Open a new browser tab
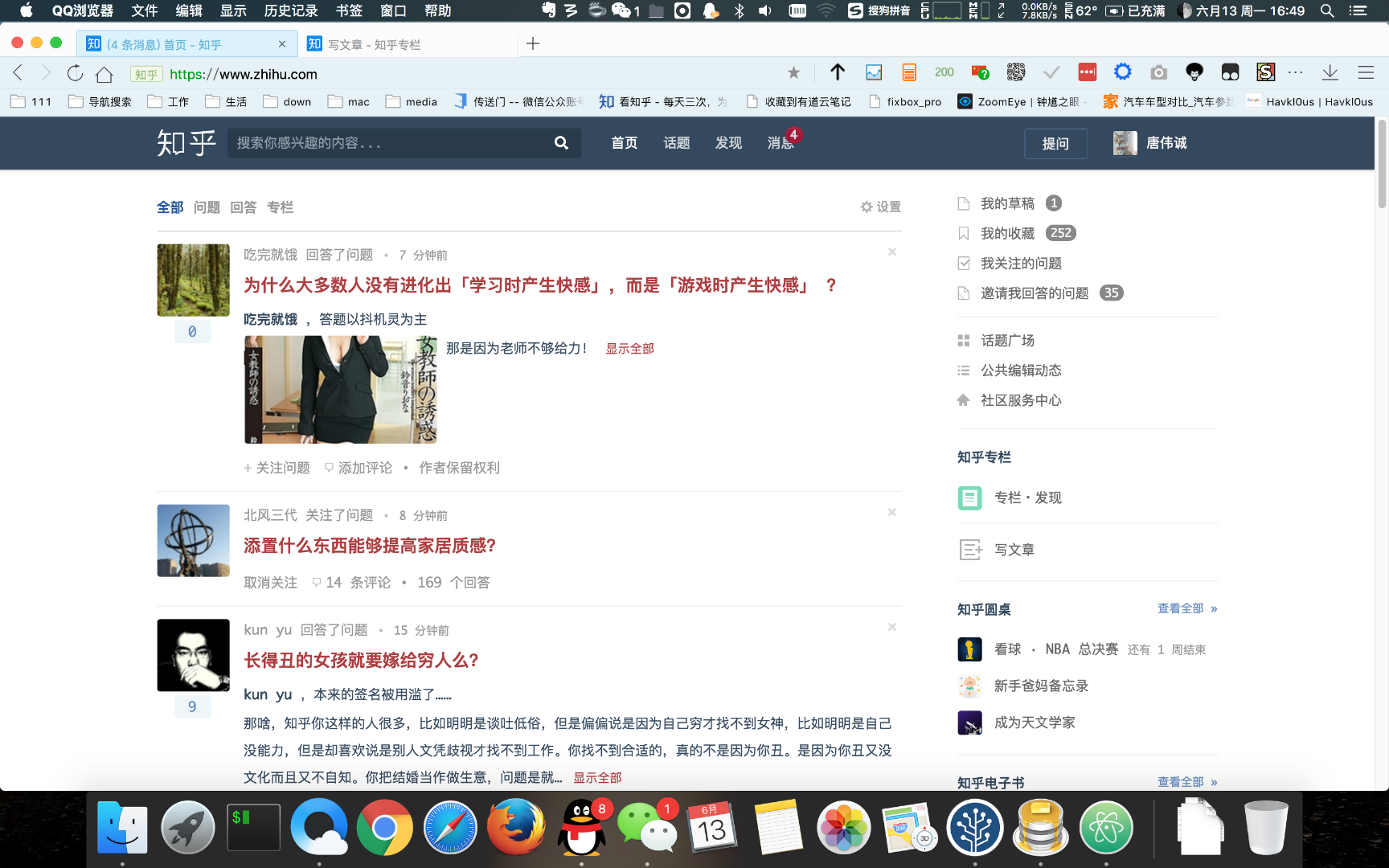Viewport: 1389px width, 868px height. pos(533,43)
